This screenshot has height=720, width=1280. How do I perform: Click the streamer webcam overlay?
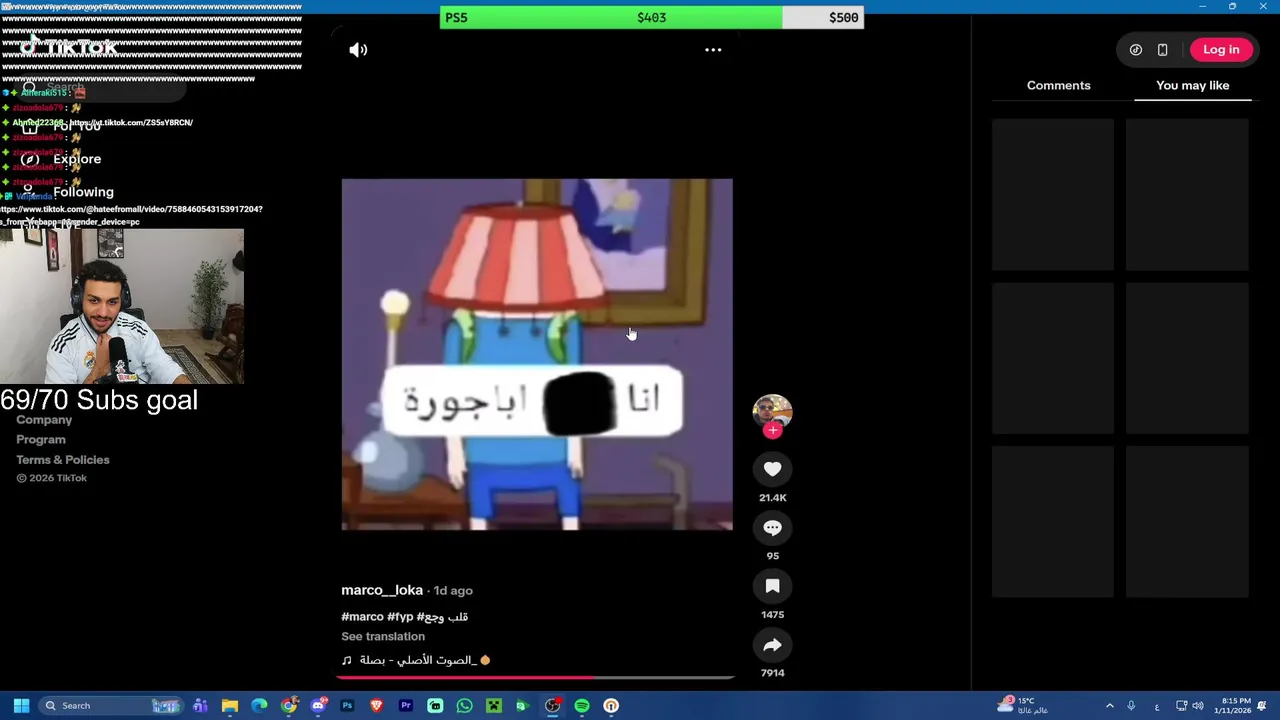[x=122, y=306]
